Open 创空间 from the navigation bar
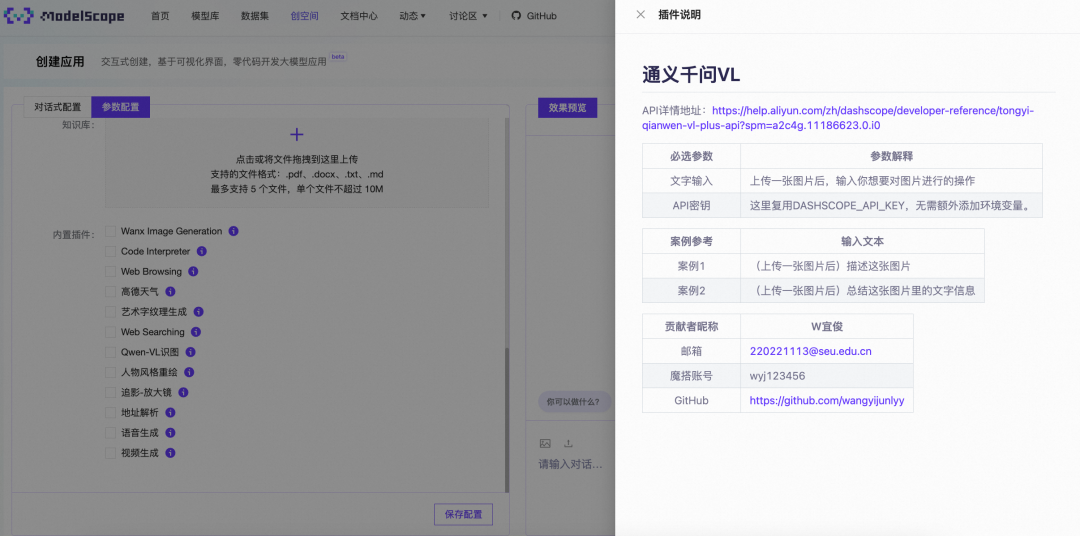The image size is (1080, 536). click(x=304, y=16)
